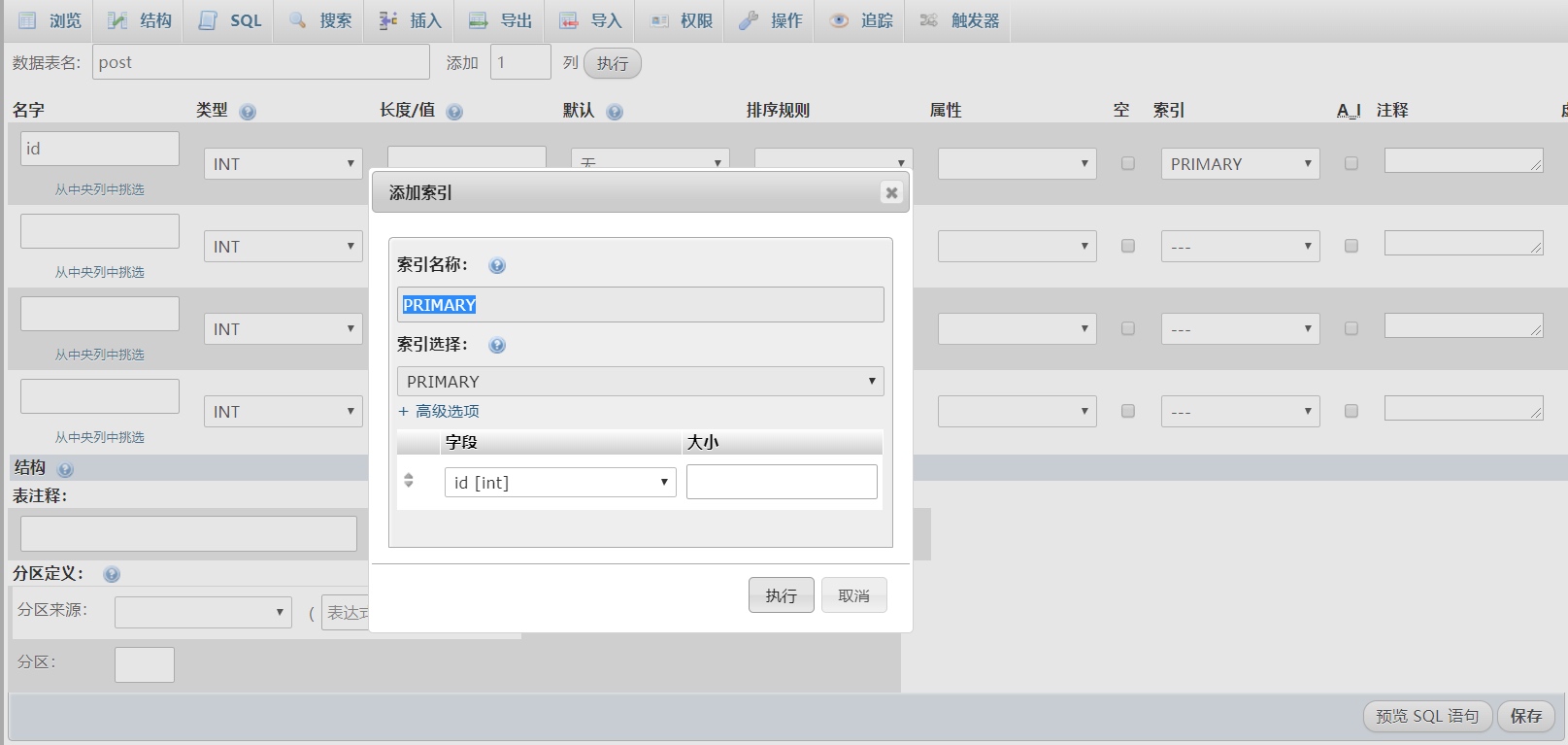Click the Export (导出) tab icon
Screen dimensions: 1568x745
click(478, 20)
